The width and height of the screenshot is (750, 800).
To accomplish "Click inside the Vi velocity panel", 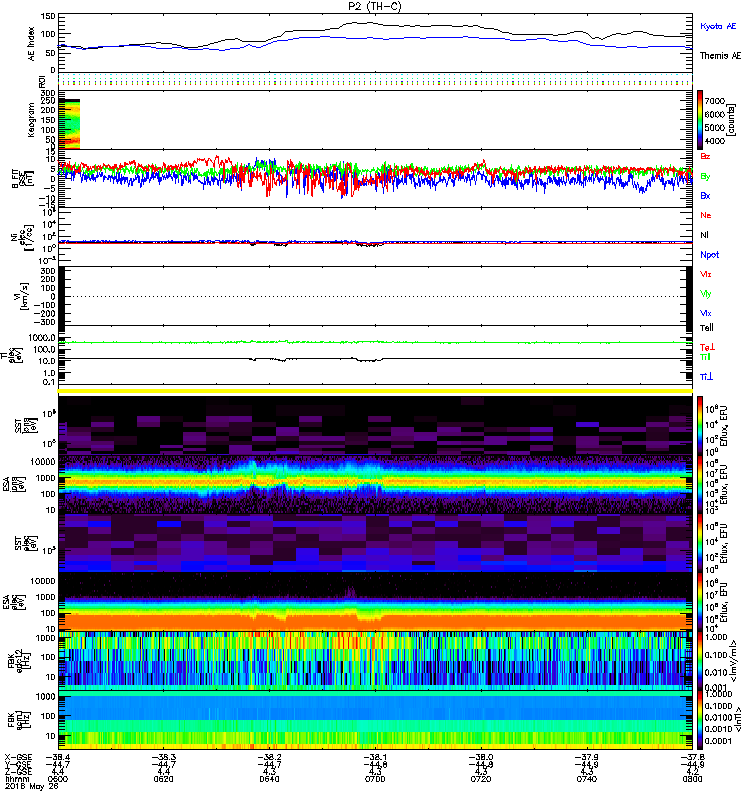I will (375, 296).
